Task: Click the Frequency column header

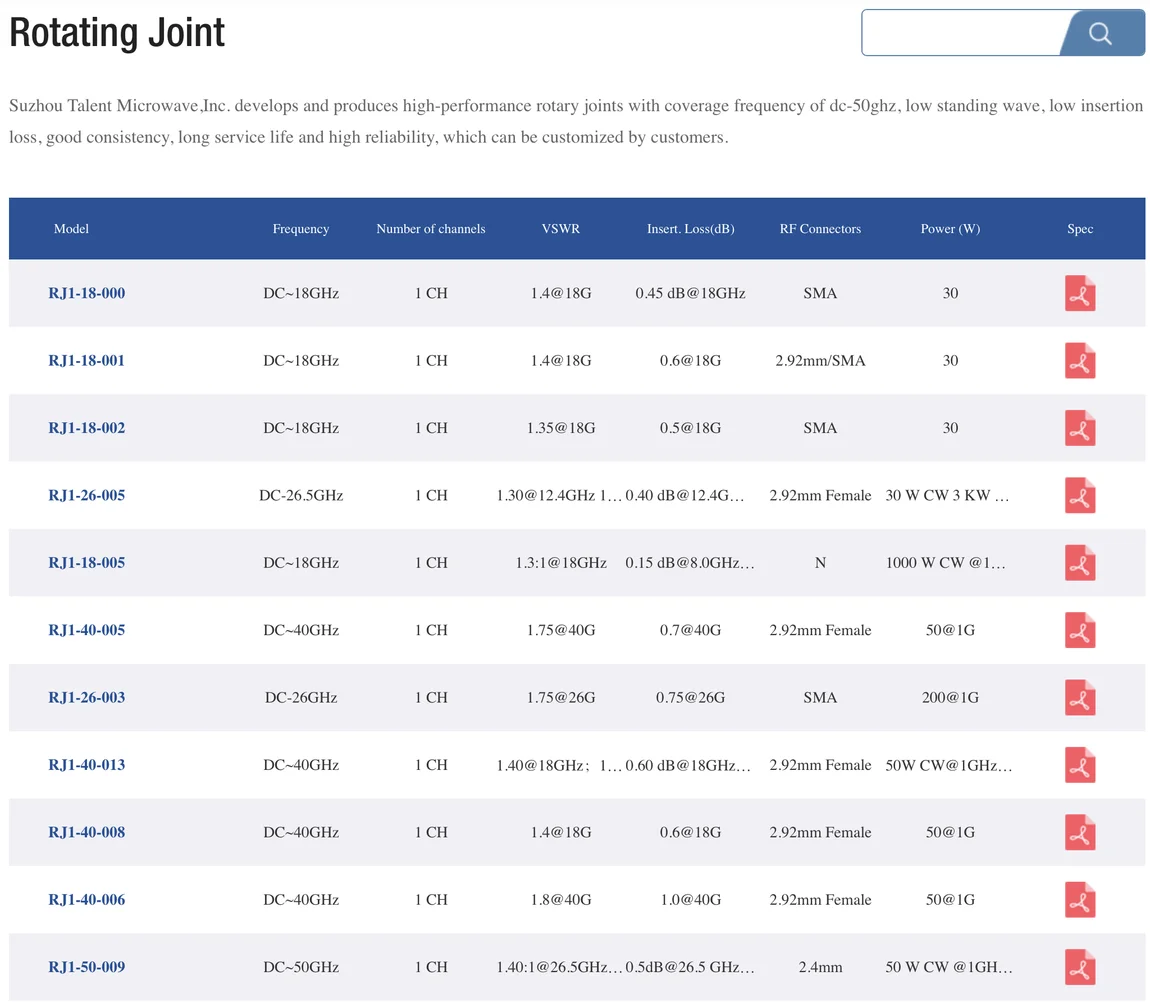Action: pyautogui.click(x=301, y=229)
